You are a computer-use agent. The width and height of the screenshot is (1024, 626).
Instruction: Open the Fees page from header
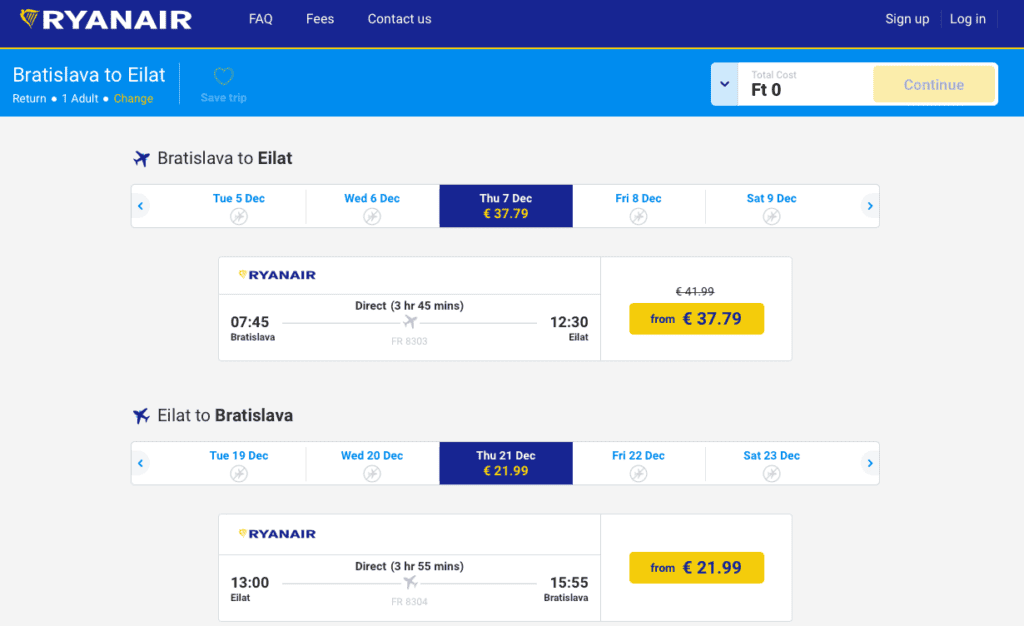tap(320, 19)
